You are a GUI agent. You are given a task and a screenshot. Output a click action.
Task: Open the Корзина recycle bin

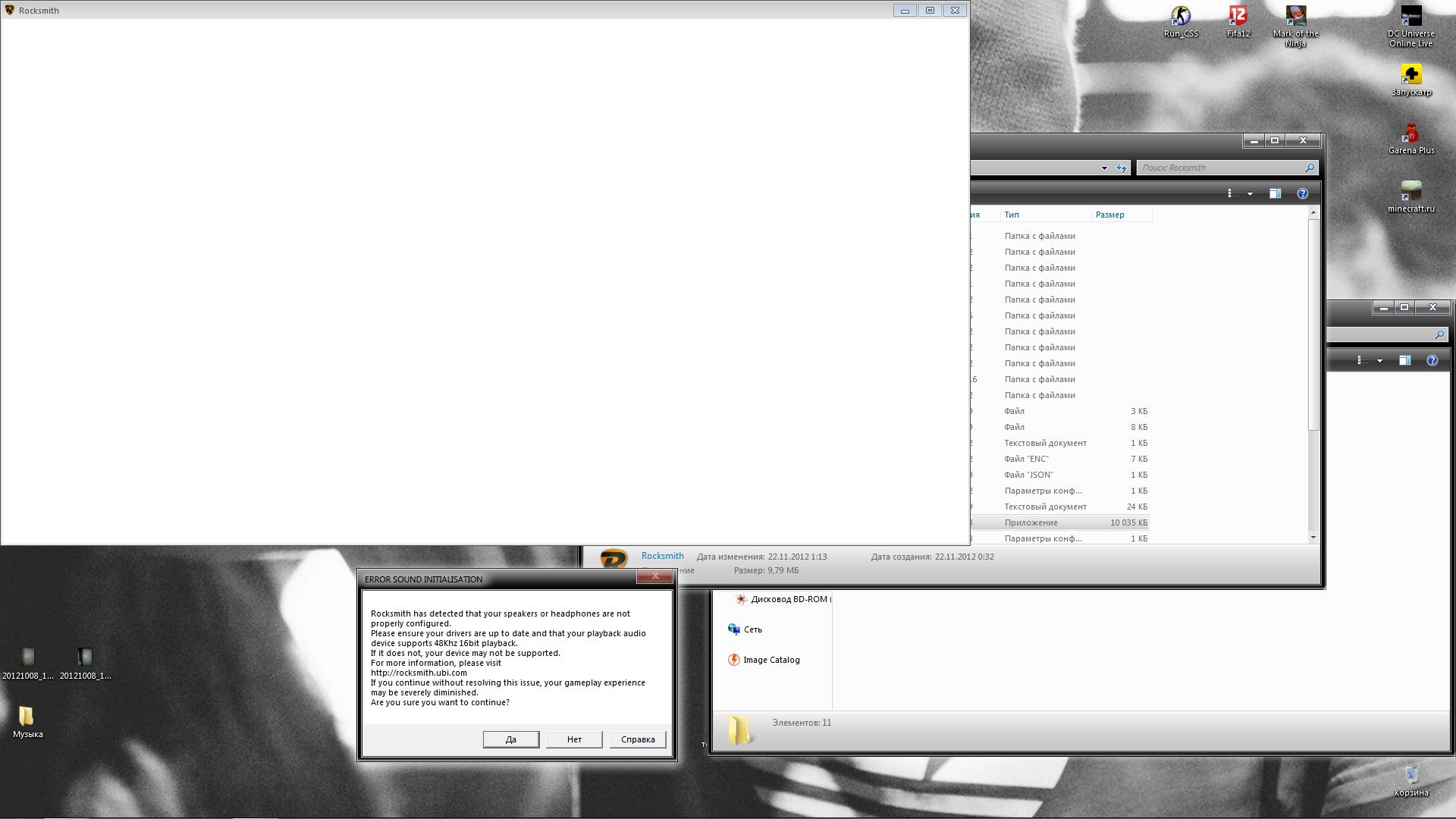pyautogui.click(x=1410, y=775)
